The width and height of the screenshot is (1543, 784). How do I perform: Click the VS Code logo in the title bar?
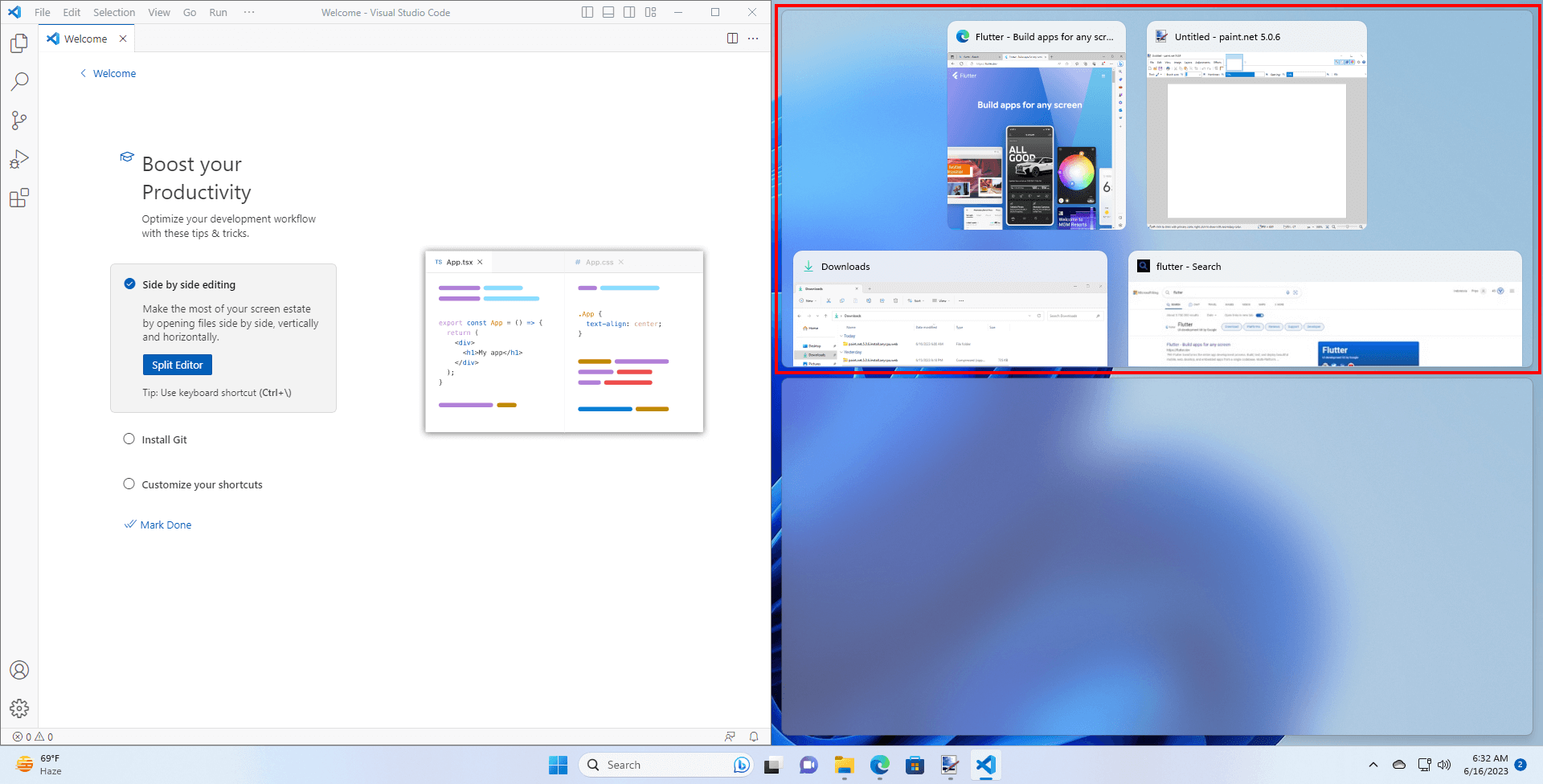(14, 12)
